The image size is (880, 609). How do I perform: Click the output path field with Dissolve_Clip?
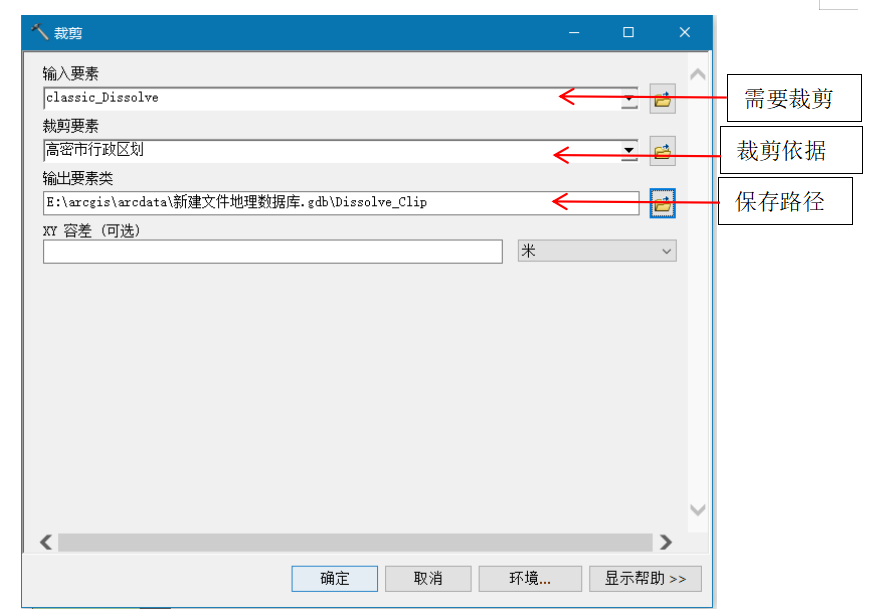click(341, 203)
